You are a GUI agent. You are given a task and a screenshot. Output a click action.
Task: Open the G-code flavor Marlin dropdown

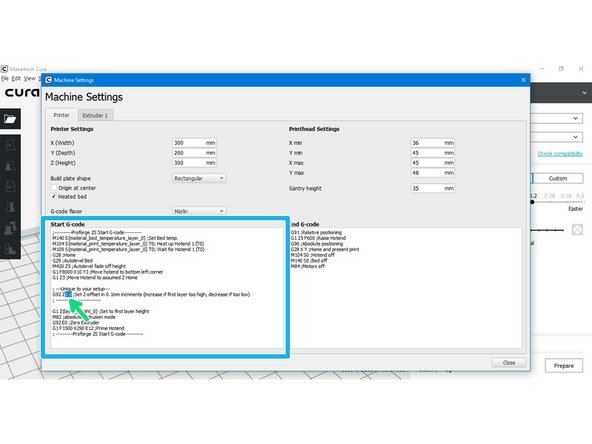tap(199, 211)
